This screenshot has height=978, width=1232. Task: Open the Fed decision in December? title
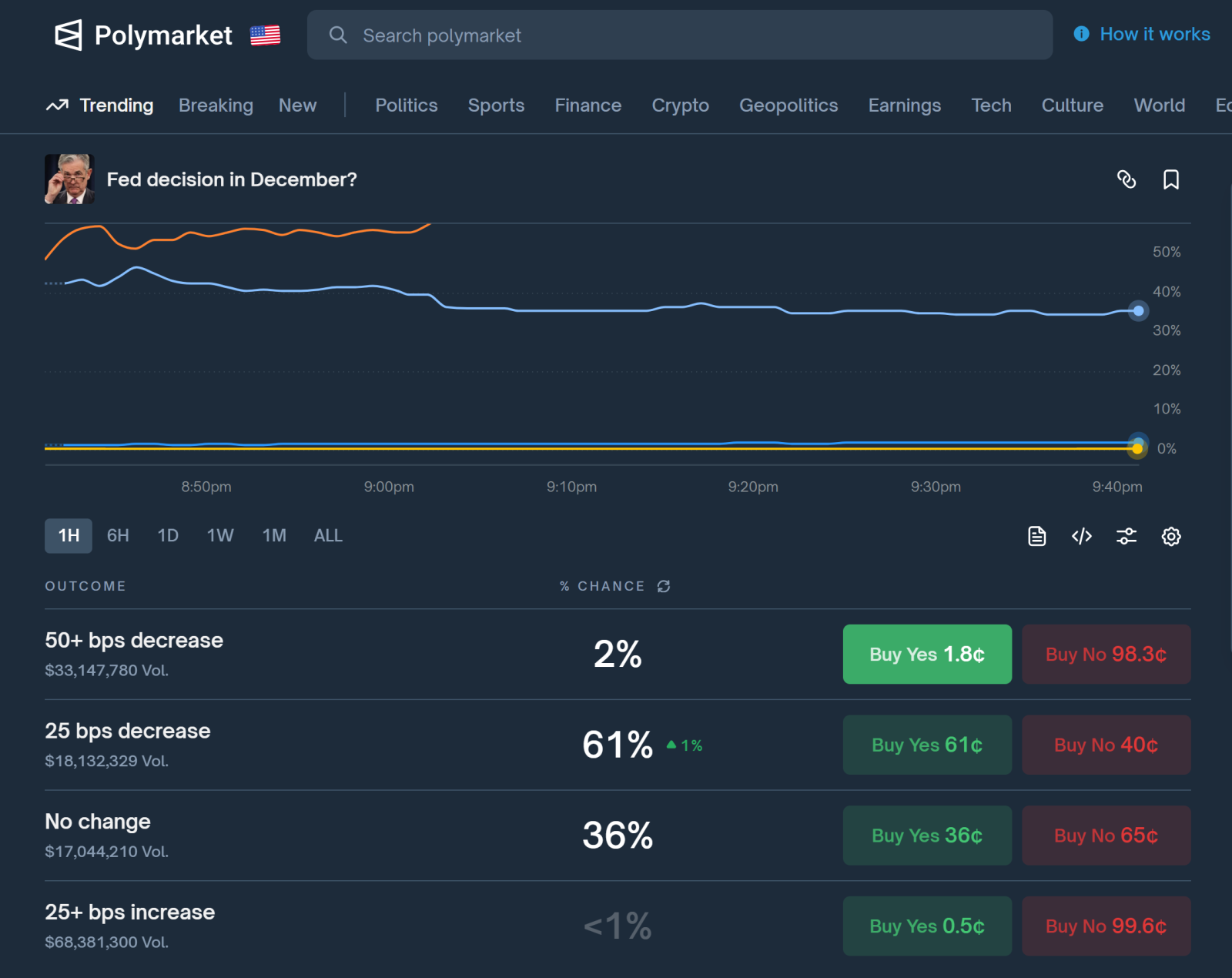232,179
